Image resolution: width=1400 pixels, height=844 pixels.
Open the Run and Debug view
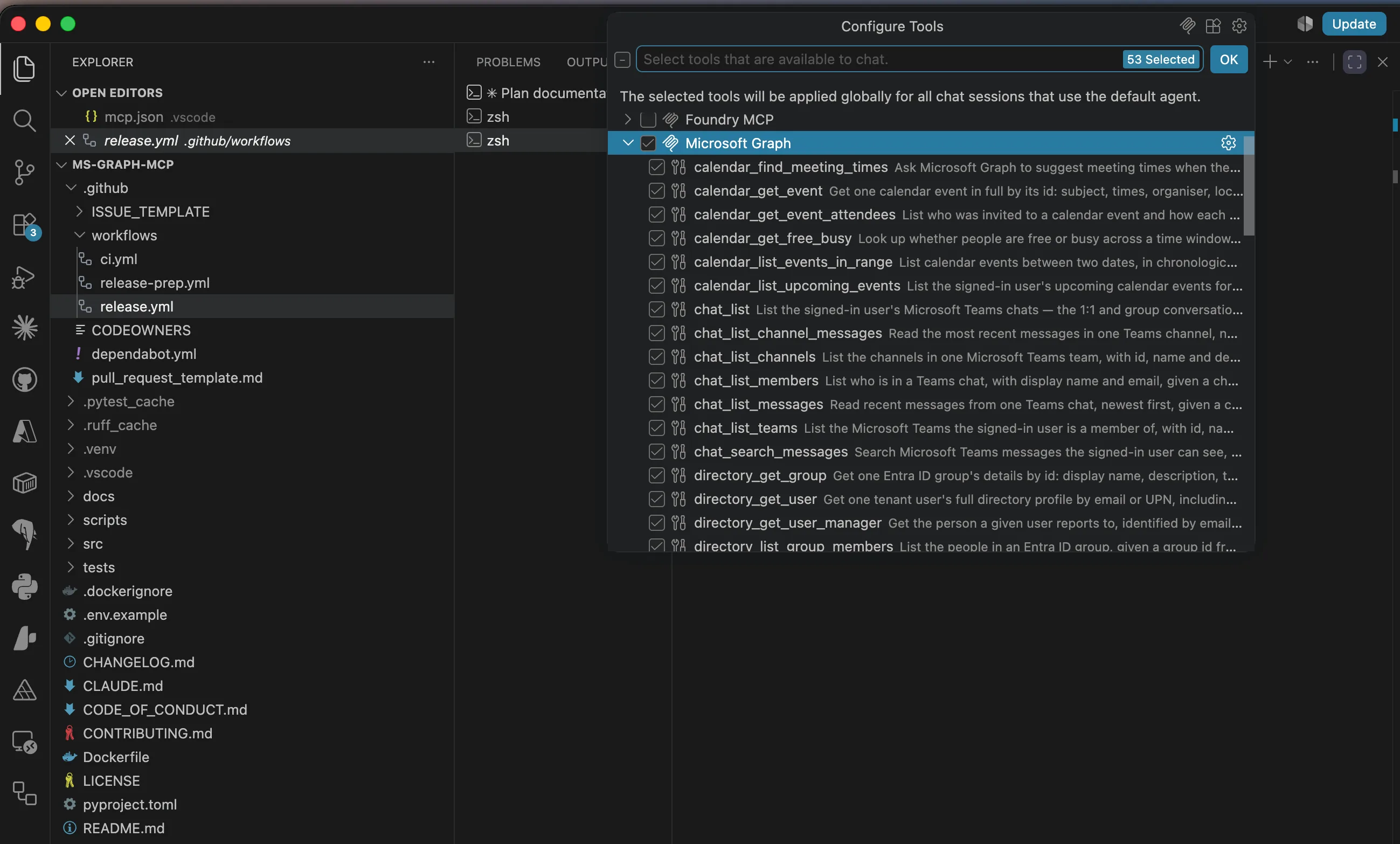coord(24,277)
